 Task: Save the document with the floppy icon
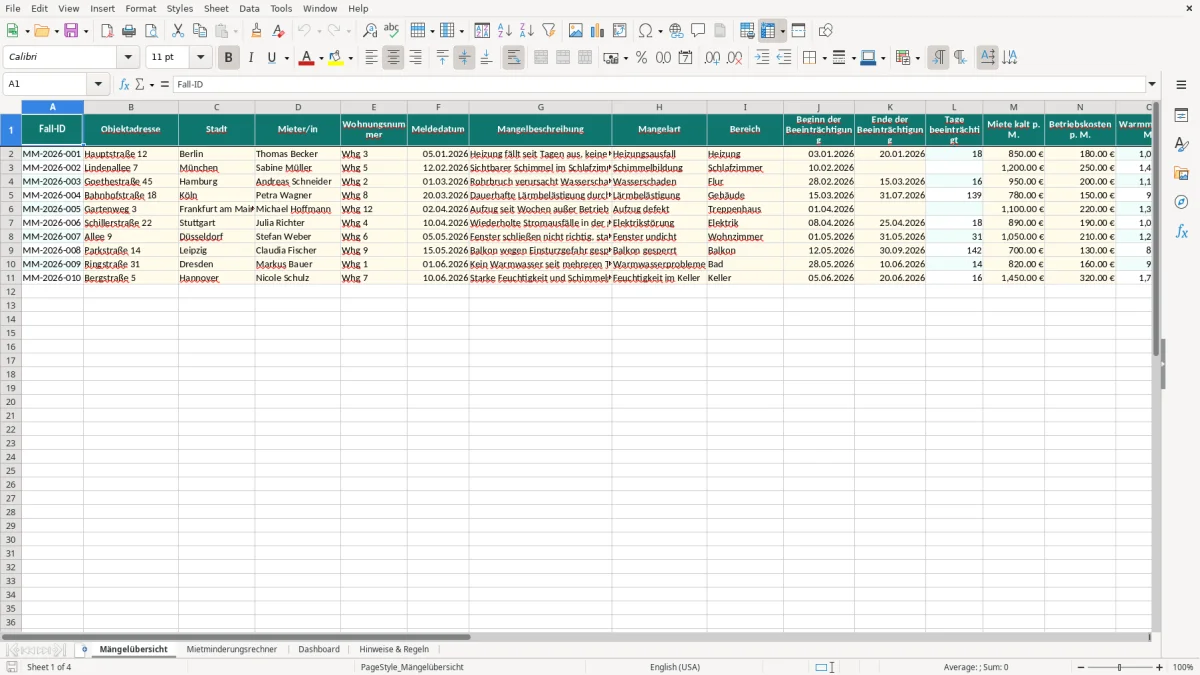click(71, 31)
